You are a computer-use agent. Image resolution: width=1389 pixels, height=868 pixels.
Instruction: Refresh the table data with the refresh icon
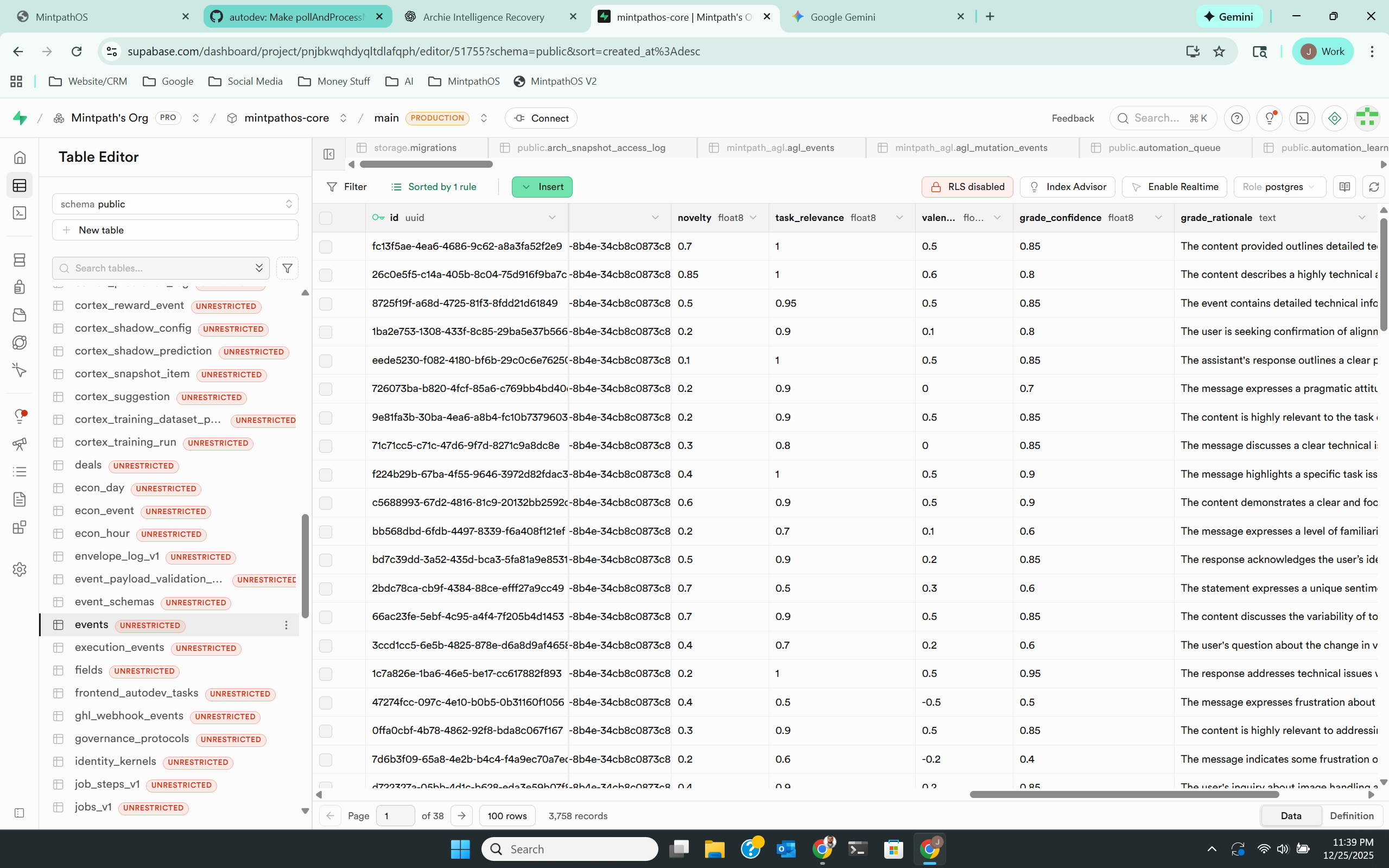pos(1374,187)
